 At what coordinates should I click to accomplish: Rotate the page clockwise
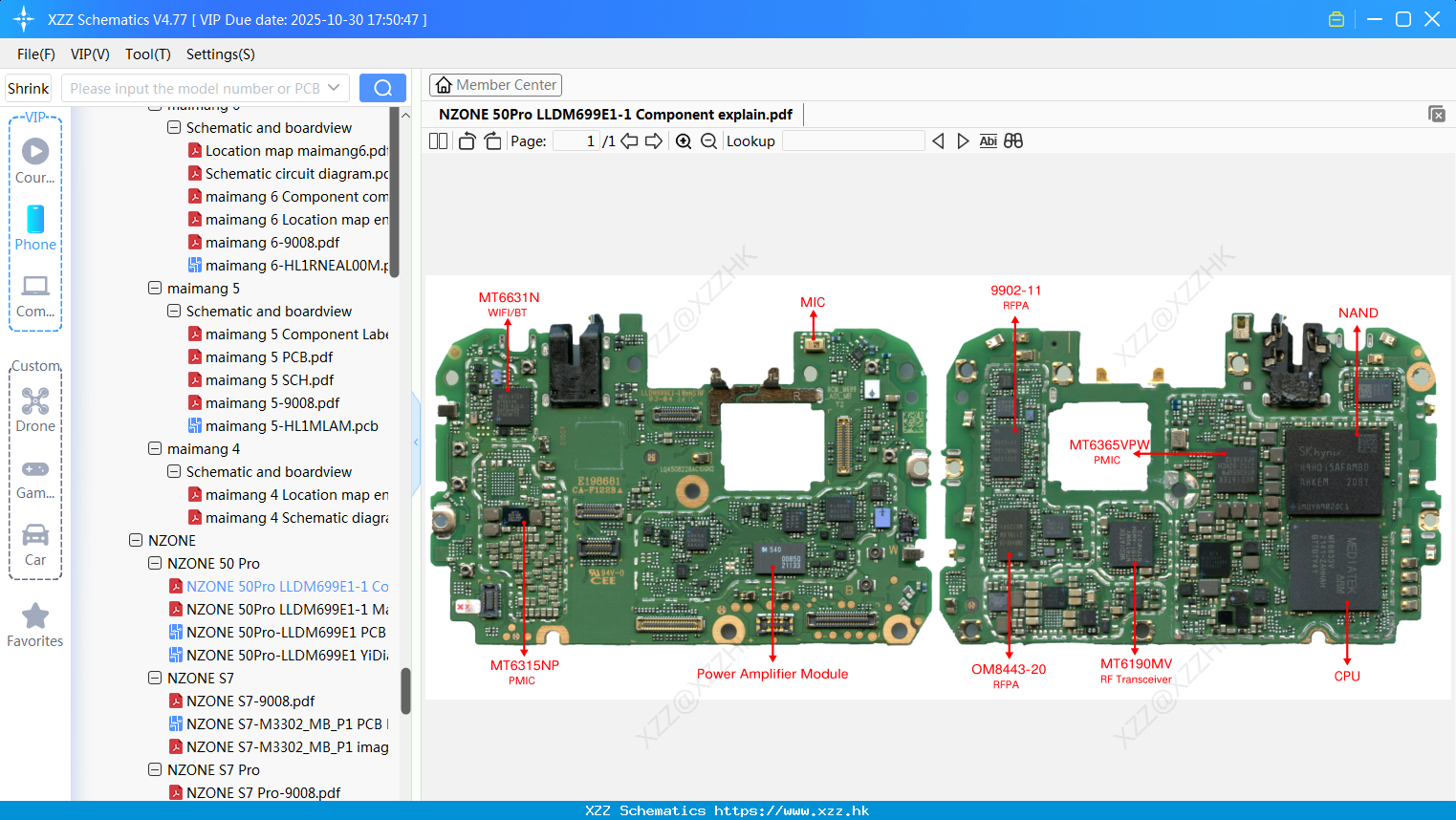click(x=492, y=140)
